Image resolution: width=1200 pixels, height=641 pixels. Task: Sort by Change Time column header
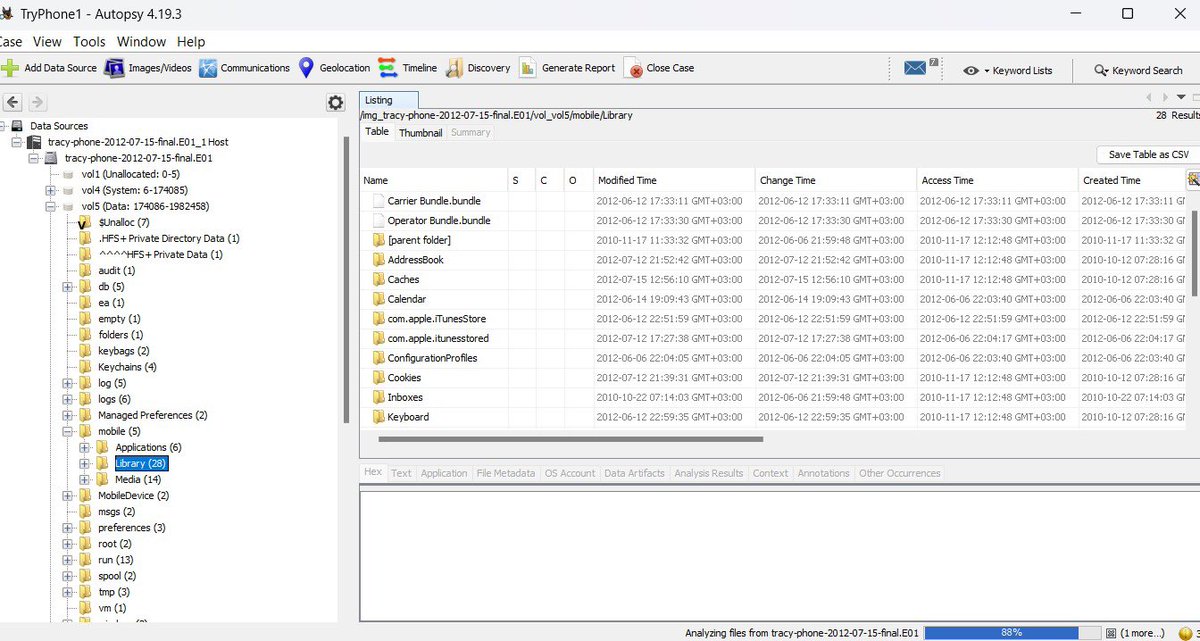tap(835, 180)
